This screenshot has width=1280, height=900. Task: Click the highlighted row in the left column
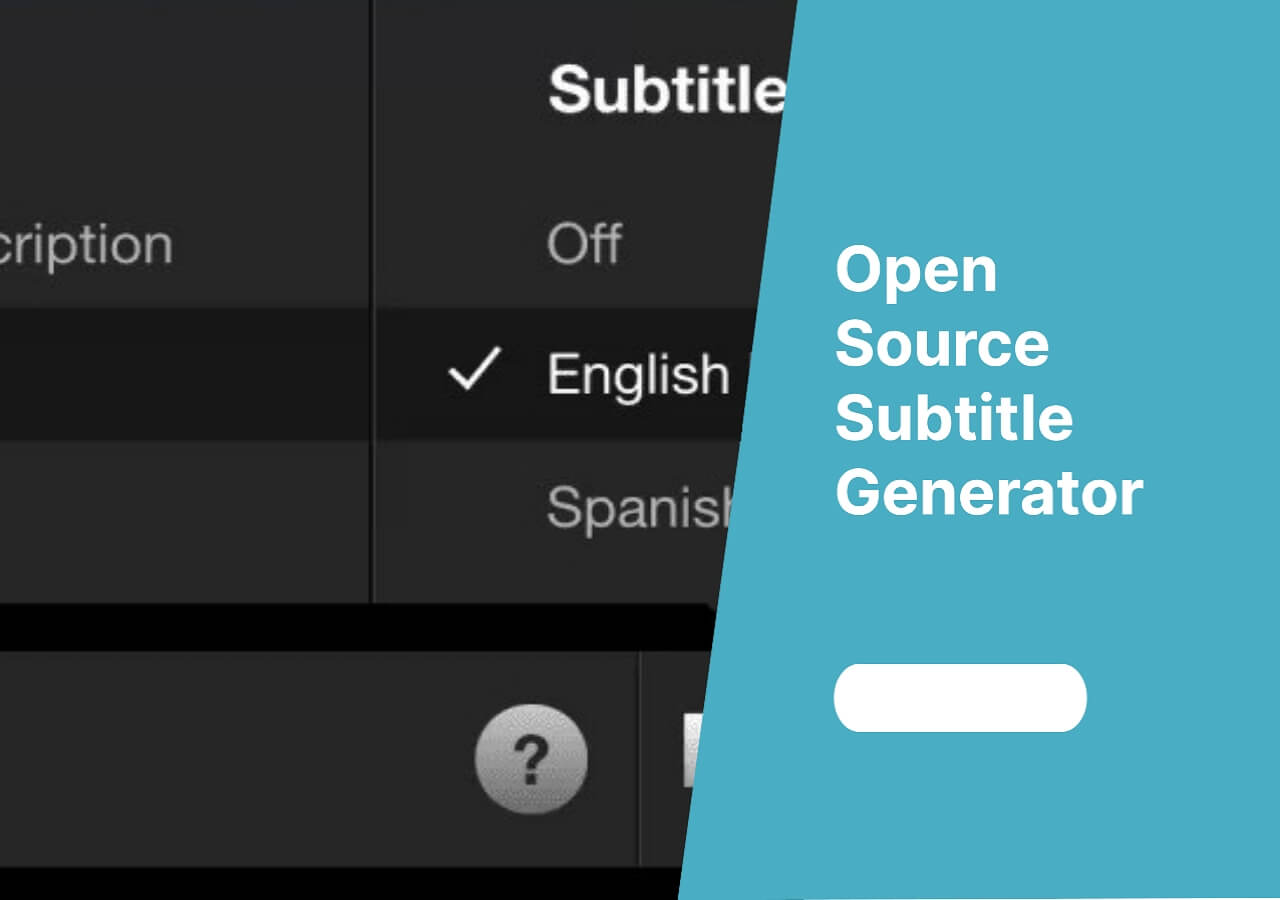[185, 374]
